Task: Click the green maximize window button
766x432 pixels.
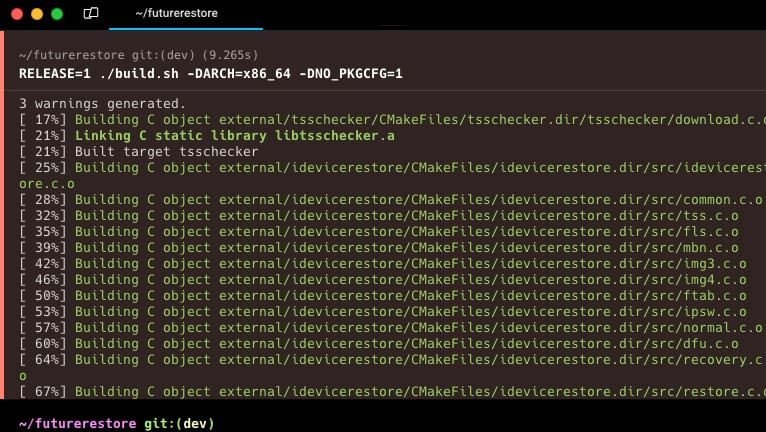Action: point(57,14)
